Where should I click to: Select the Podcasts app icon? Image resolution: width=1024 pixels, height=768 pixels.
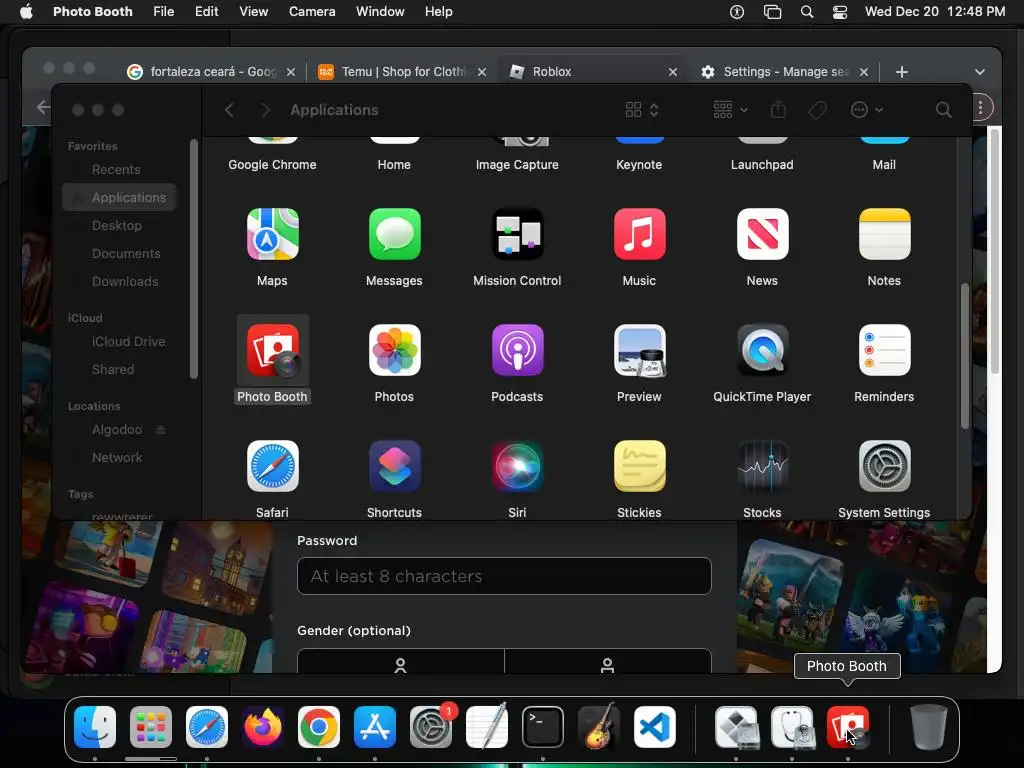[517, 350]
